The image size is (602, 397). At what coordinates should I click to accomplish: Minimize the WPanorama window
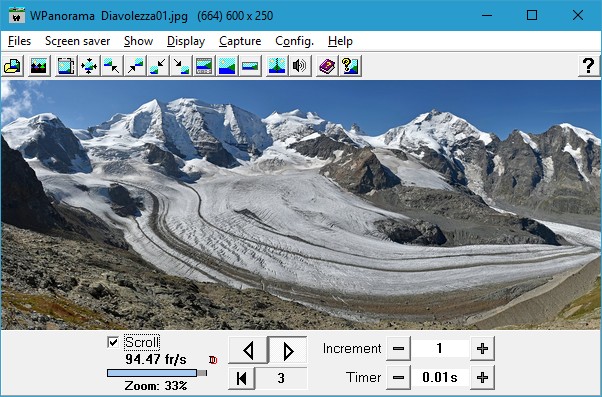pos(487,15)
